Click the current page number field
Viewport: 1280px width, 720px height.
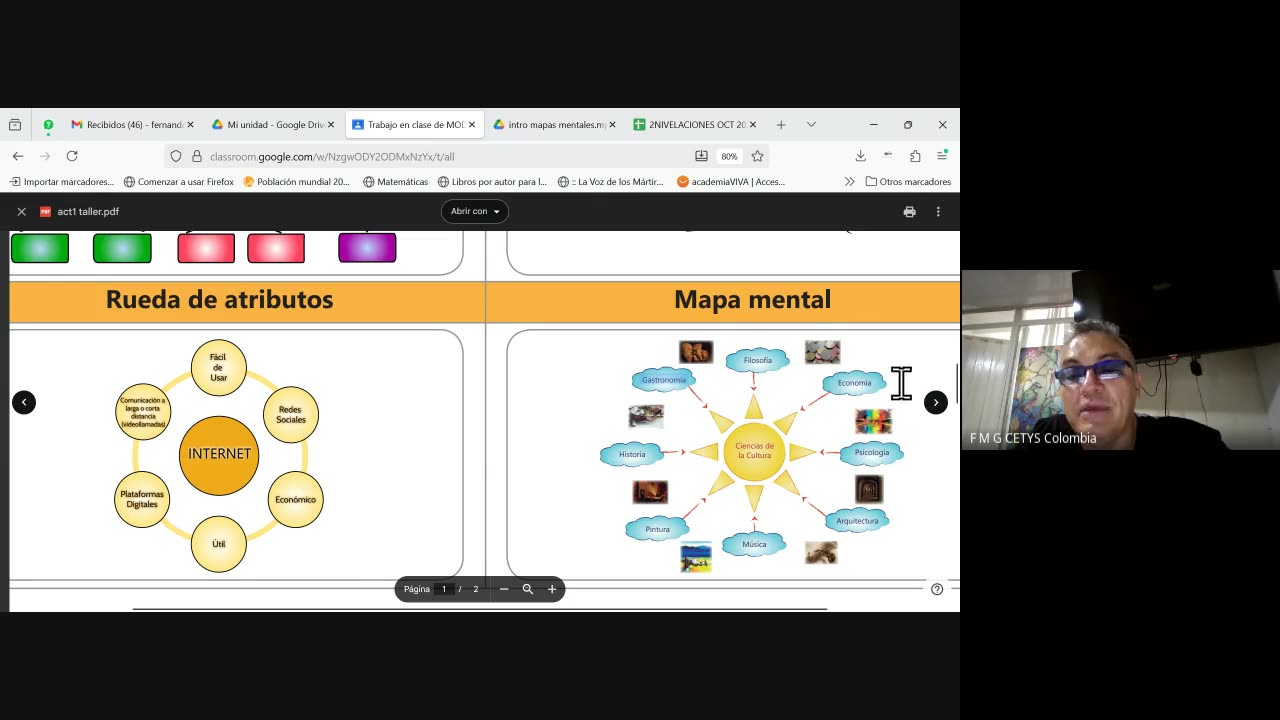(444, 589)
